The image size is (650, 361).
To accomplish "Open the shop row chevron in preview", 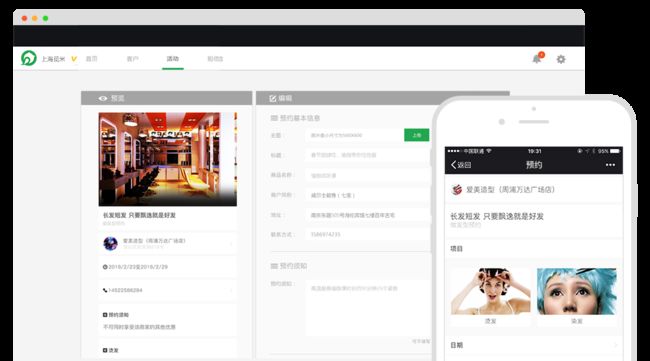I will [x=231, y=244].
